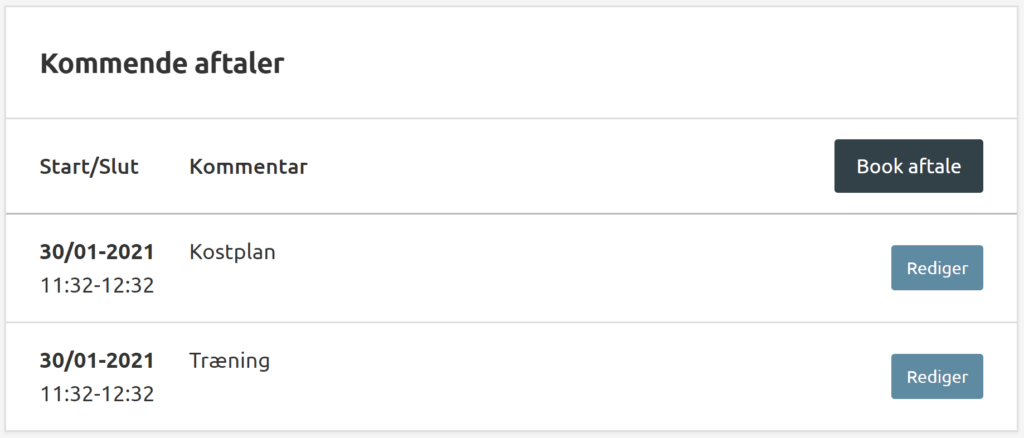Image resolution: width=1024 pixels, height=438 pixels.
Task: Click the 30/01-2021 date in Træning row
Action: (x=97, y=360)
